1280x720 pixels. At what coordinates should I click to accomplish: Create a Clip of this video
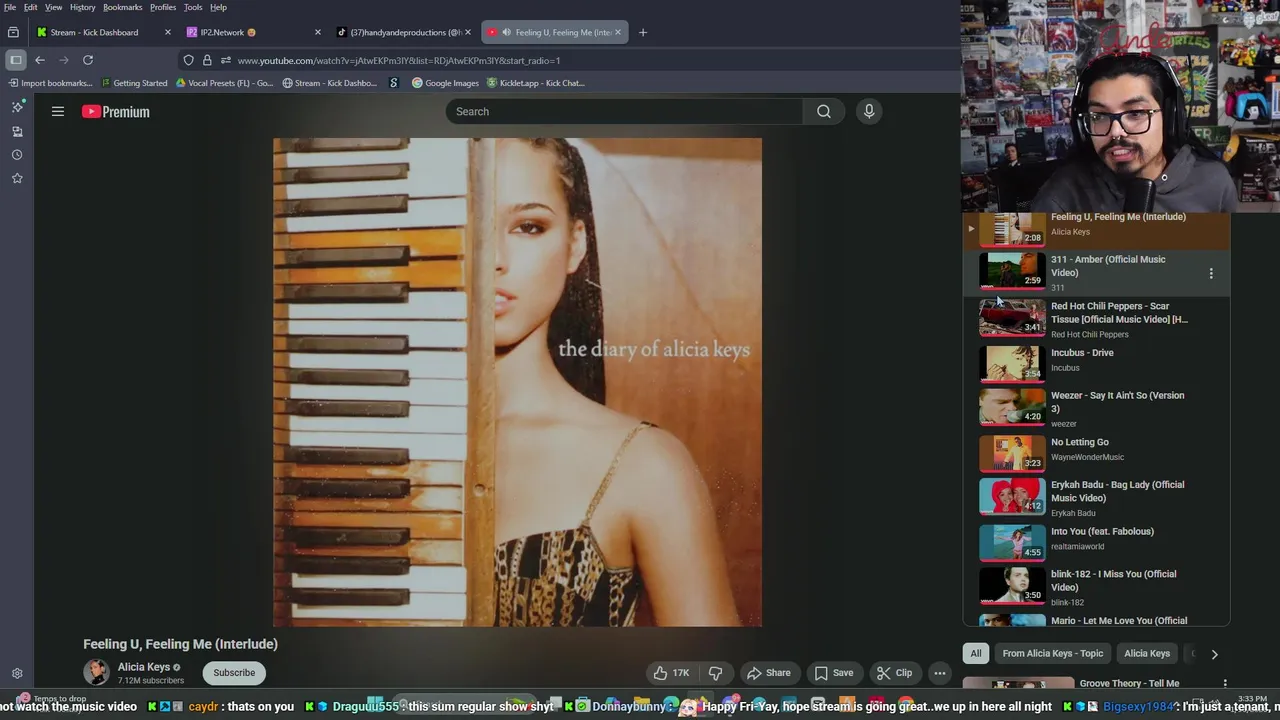(x=894, y=673)
